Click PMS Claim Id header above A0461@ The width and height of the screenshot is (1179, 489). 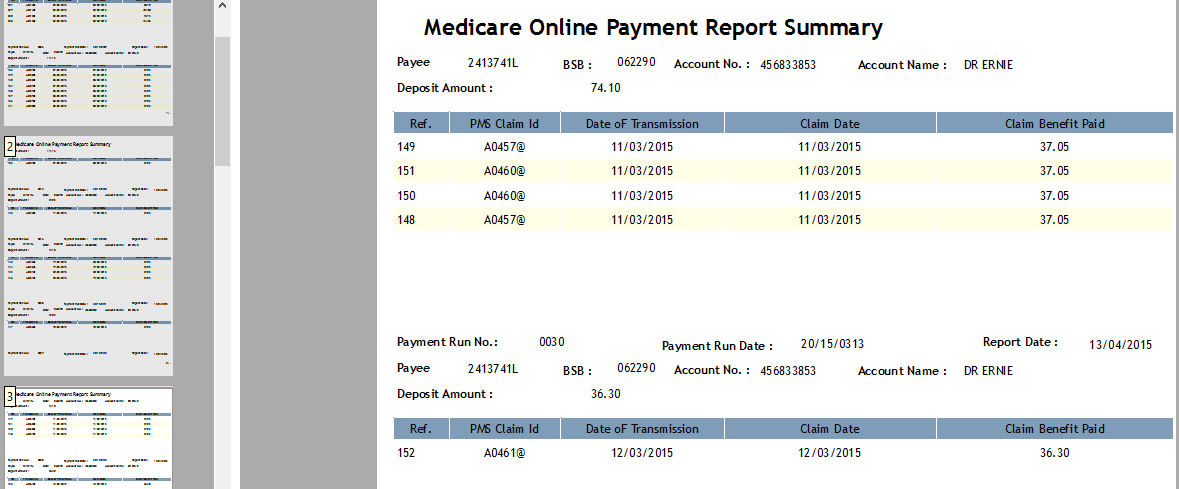point(505,429)
